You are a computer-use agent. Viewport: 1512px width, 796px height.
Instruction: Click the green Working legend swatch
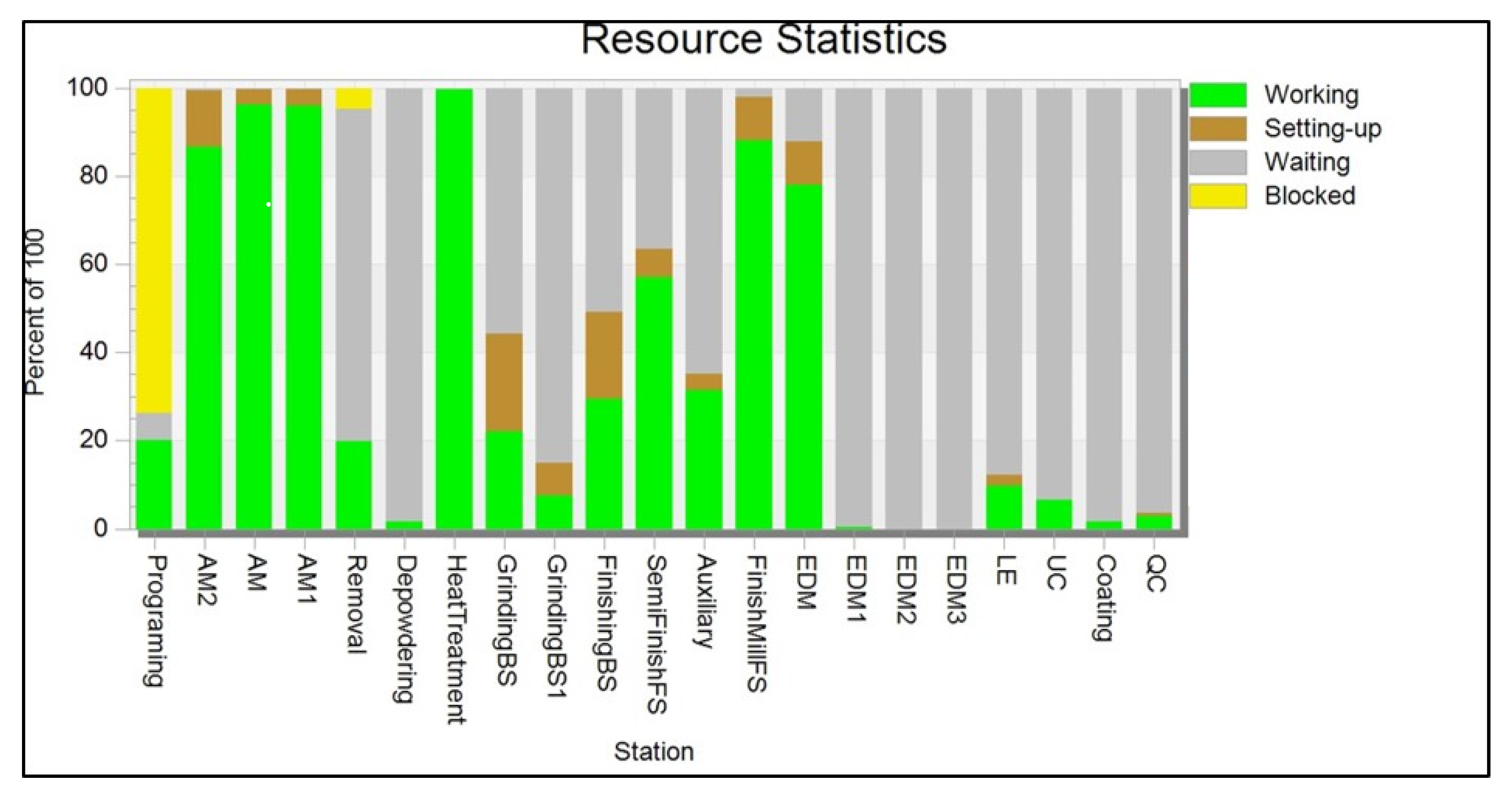tap(1218, 95)
